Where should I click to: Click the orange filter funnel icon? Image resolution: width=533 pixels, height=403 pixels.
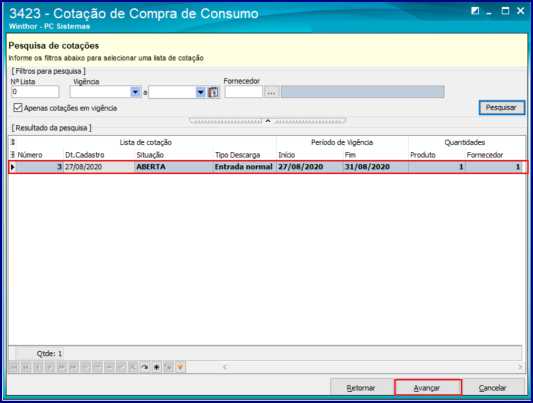[x=180, y=367]
